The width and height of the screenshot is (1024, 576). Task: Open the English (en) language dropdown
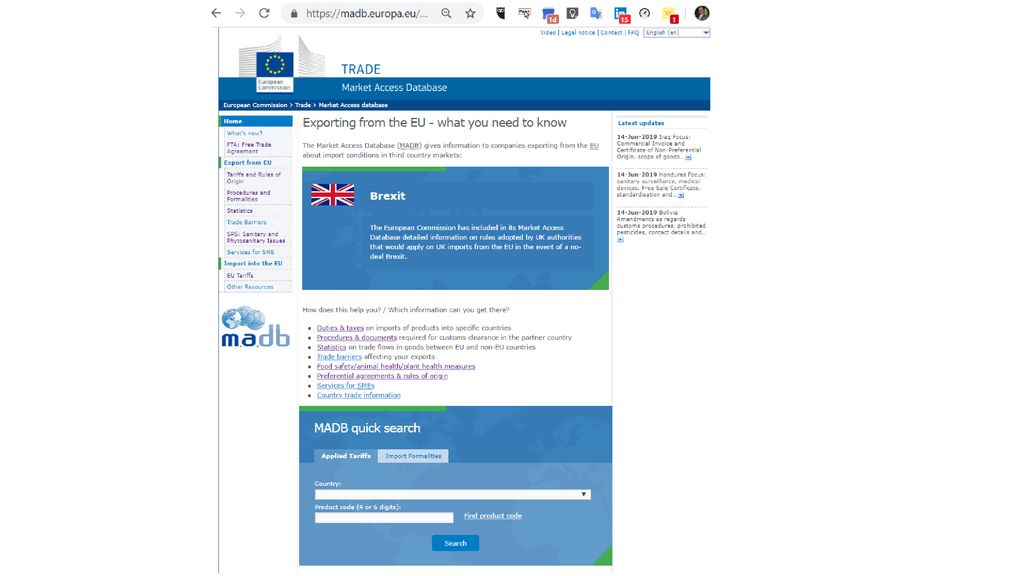pyautogui.click(x=677, y=33)
